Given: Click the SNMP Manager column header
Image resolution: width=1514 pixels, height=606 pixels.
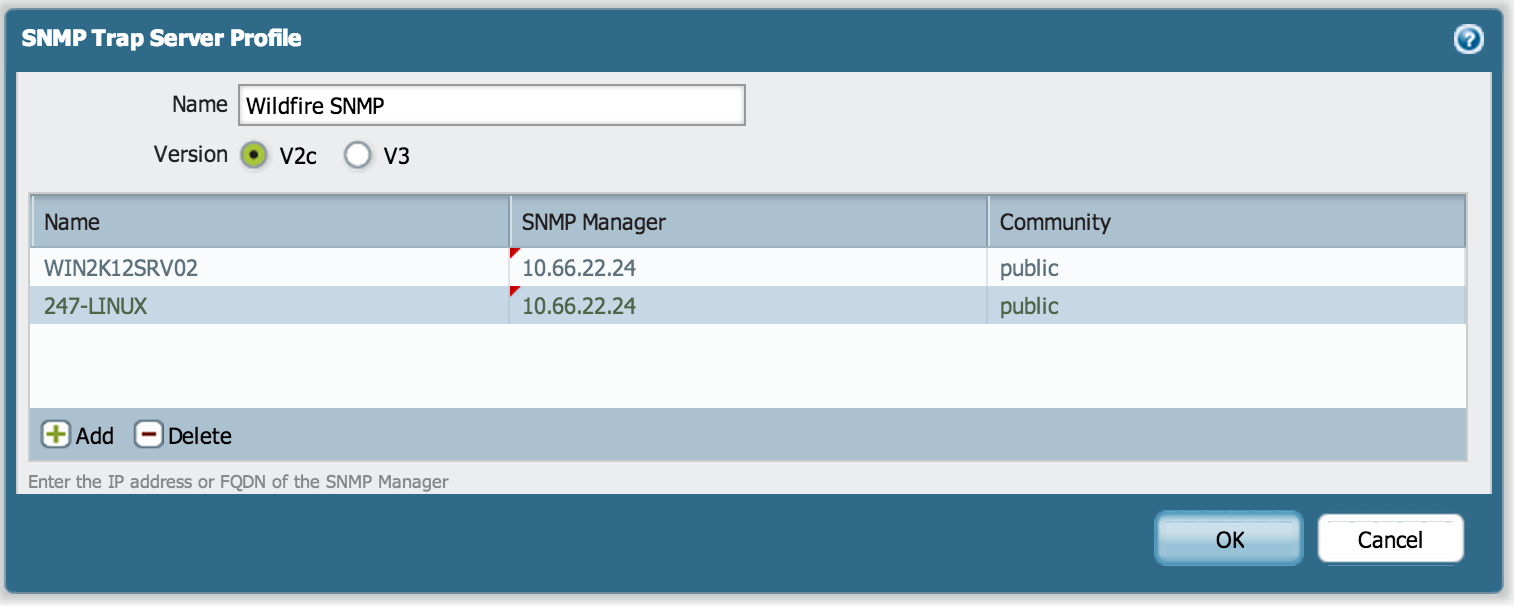Looking at the screenshot, I should (592, 221).
